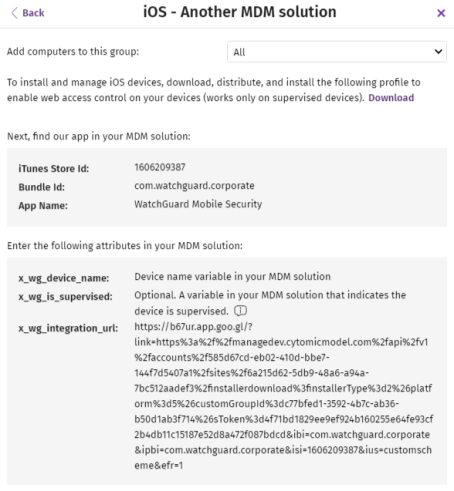Image resolution: width=454 pixels, height=491 pixels.
Task: Click the App Name label
Action: [43, 206]
